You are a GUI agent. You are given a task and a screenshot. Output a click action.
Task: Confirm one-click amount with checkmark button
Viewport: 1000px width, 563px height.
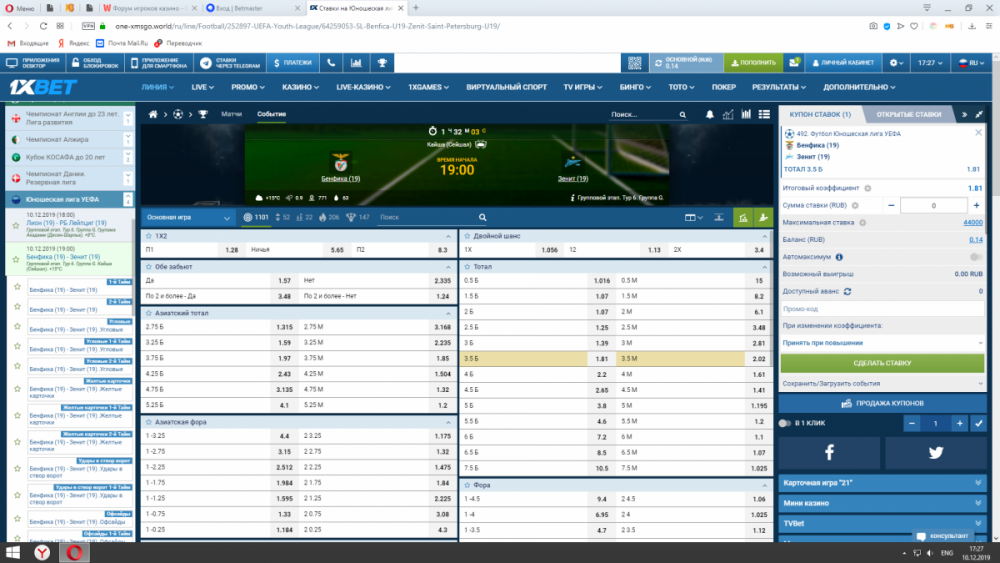click(978, 423)
